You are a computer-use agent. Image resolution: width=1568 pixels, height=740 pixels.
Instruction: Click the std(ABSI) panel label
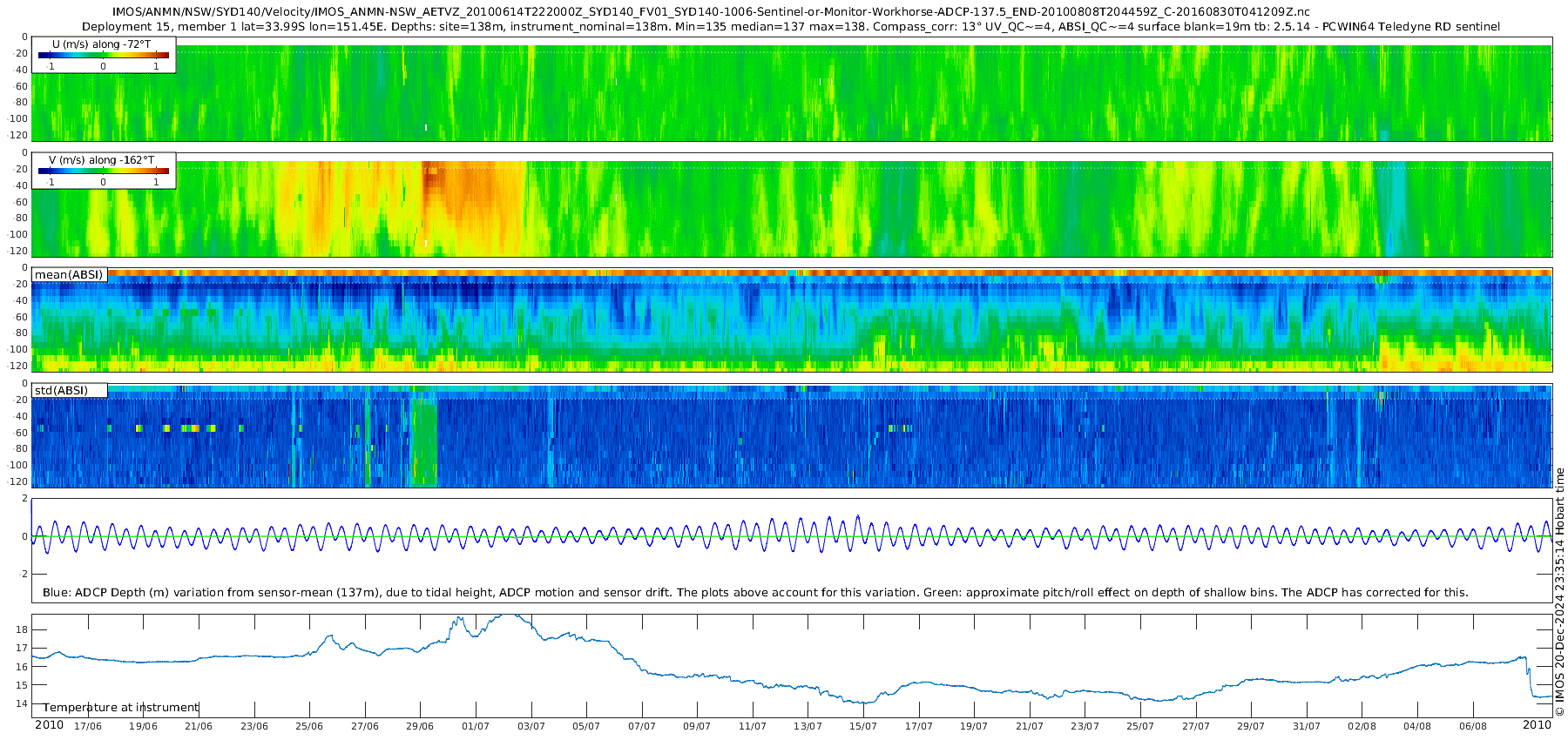coord(61,390)
